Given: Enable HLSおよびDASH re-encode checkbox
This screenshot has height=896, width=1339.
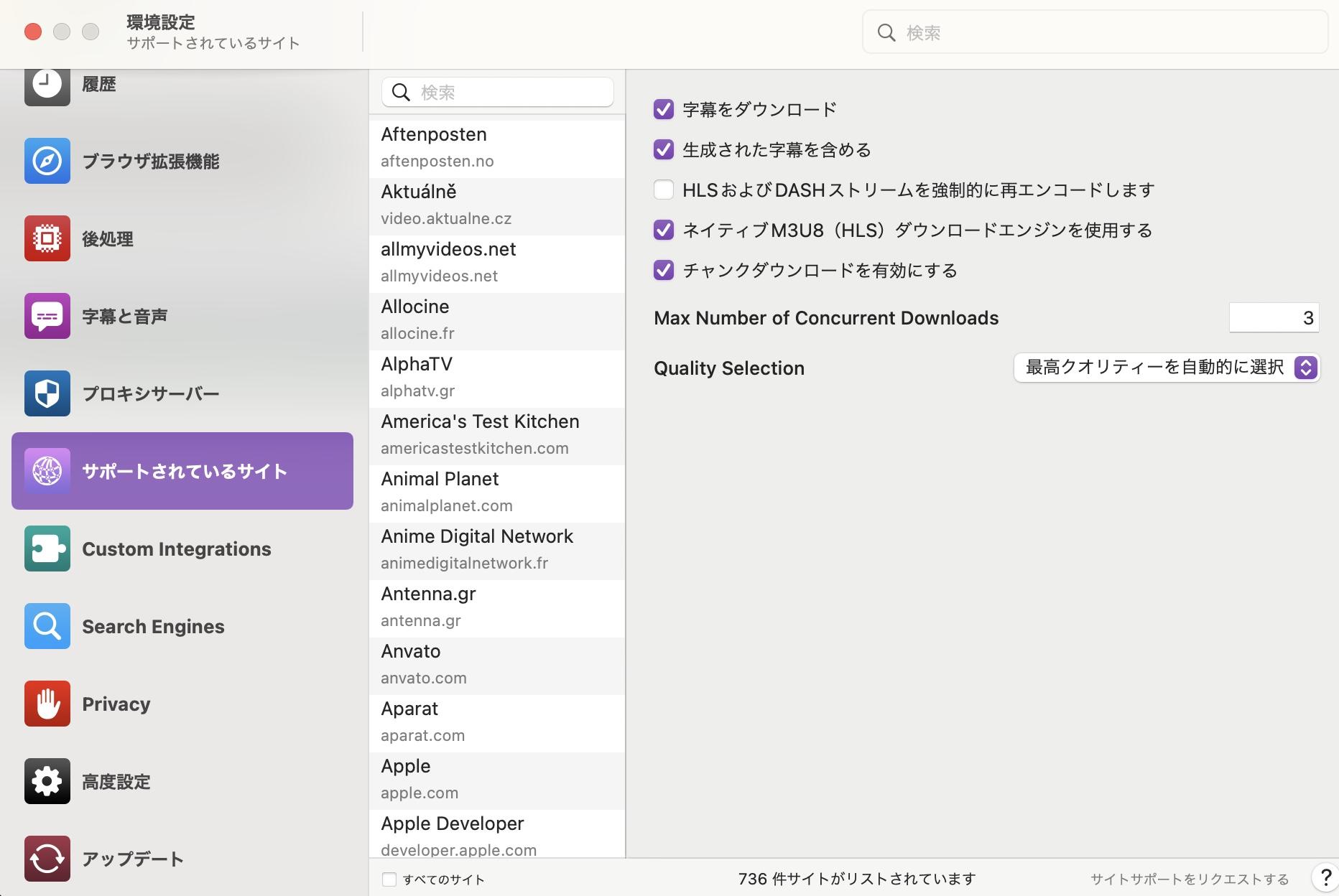Looking at the screenshot, I should pyautogui.click(x=664, y=190).
